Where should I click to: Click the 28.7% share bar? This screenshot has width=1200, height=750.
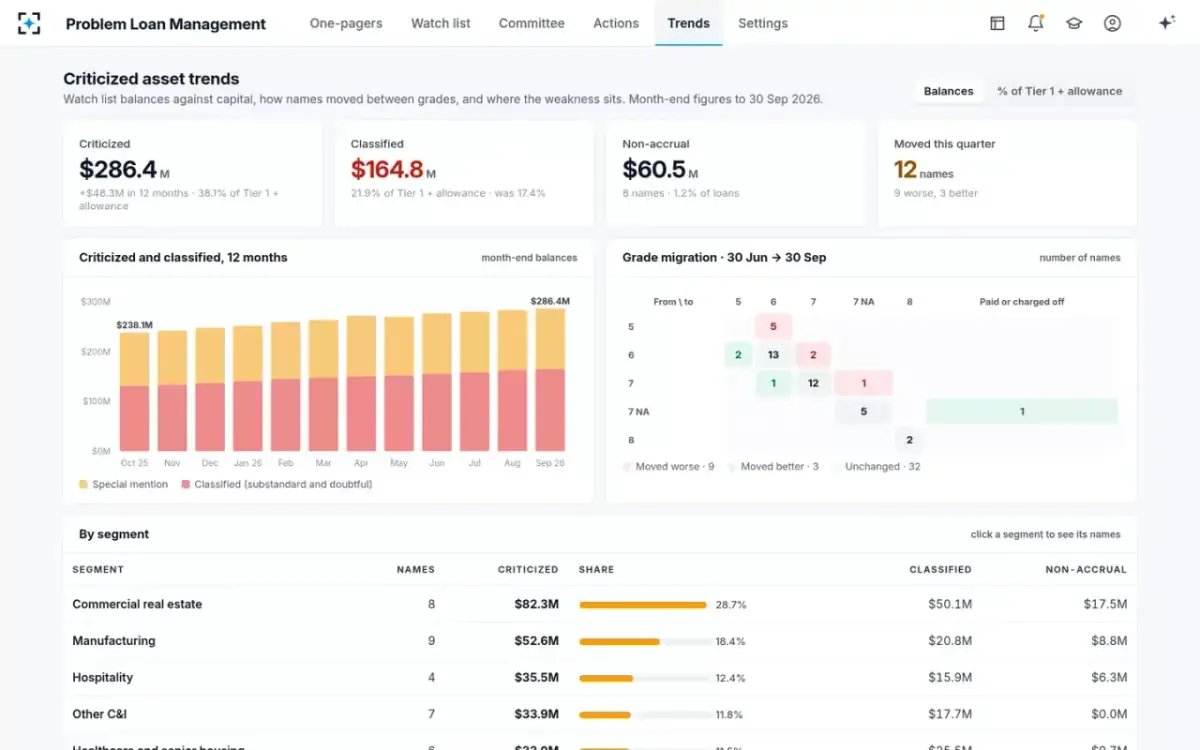click(643, 605)
